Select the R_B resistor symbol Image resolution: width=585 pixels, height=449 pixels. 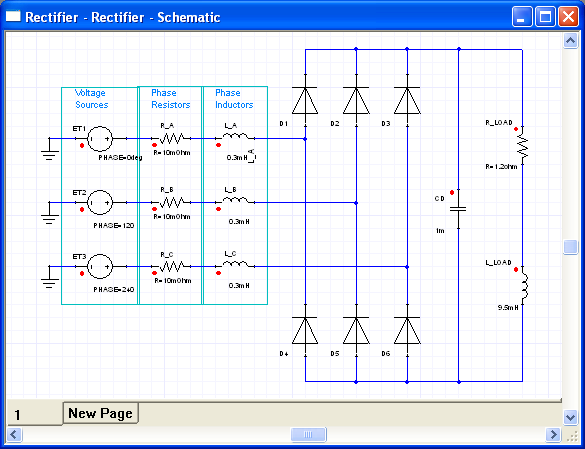click(172, 203)
